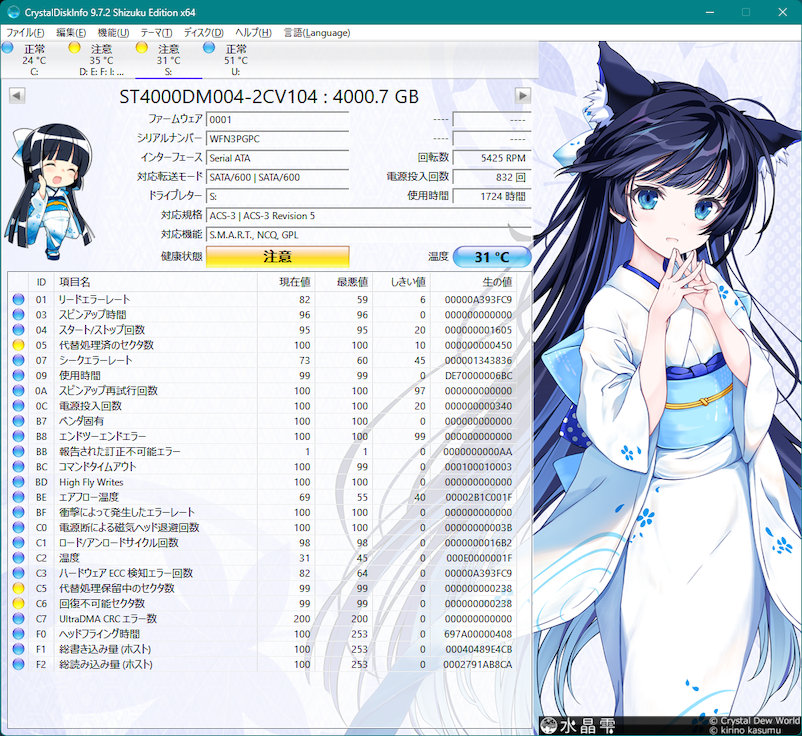Go to next disk with right arrow

[522, 95]
